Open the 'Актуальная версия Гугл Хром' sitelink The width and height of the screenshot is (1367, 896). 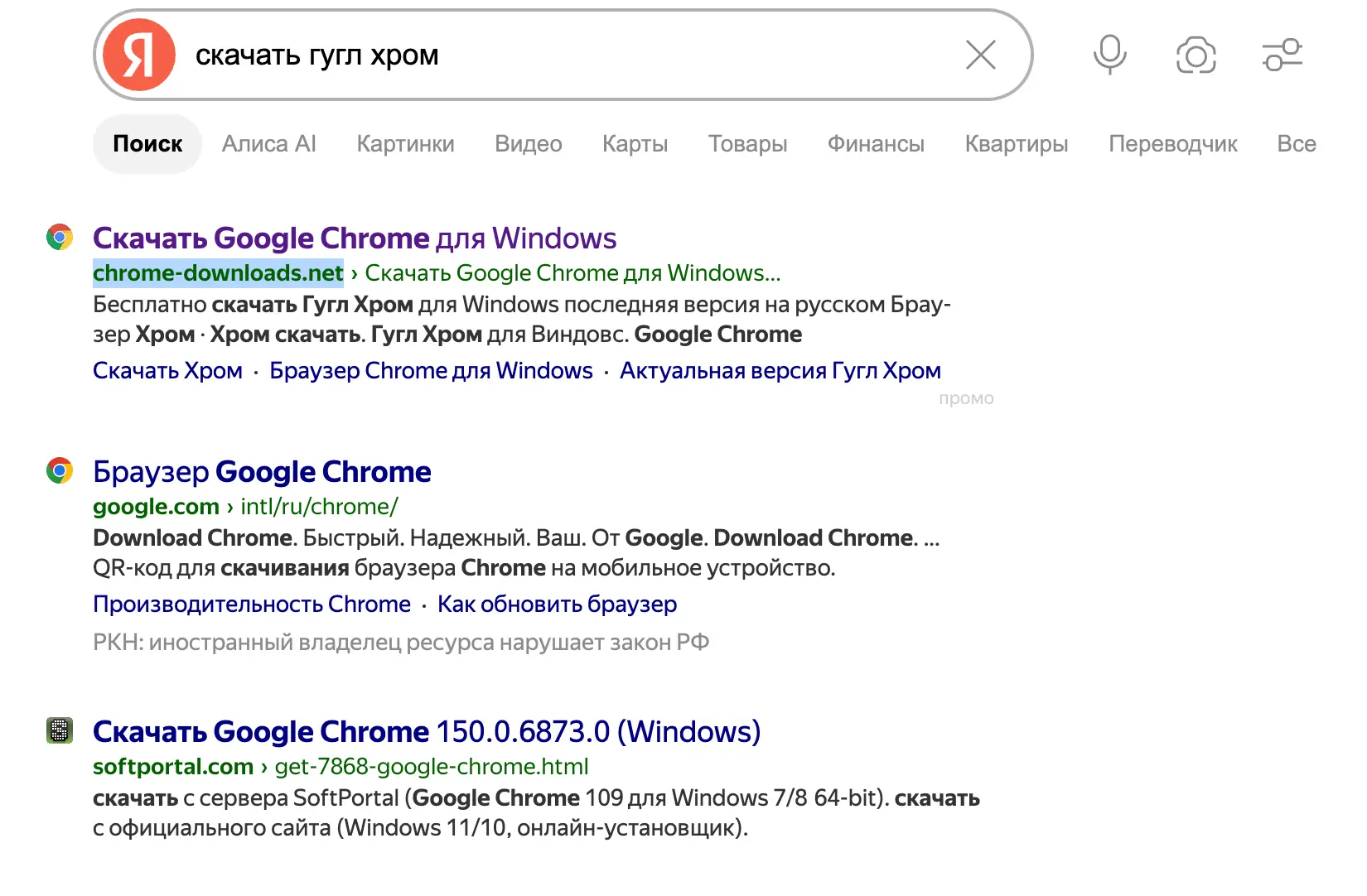(780, 371)
